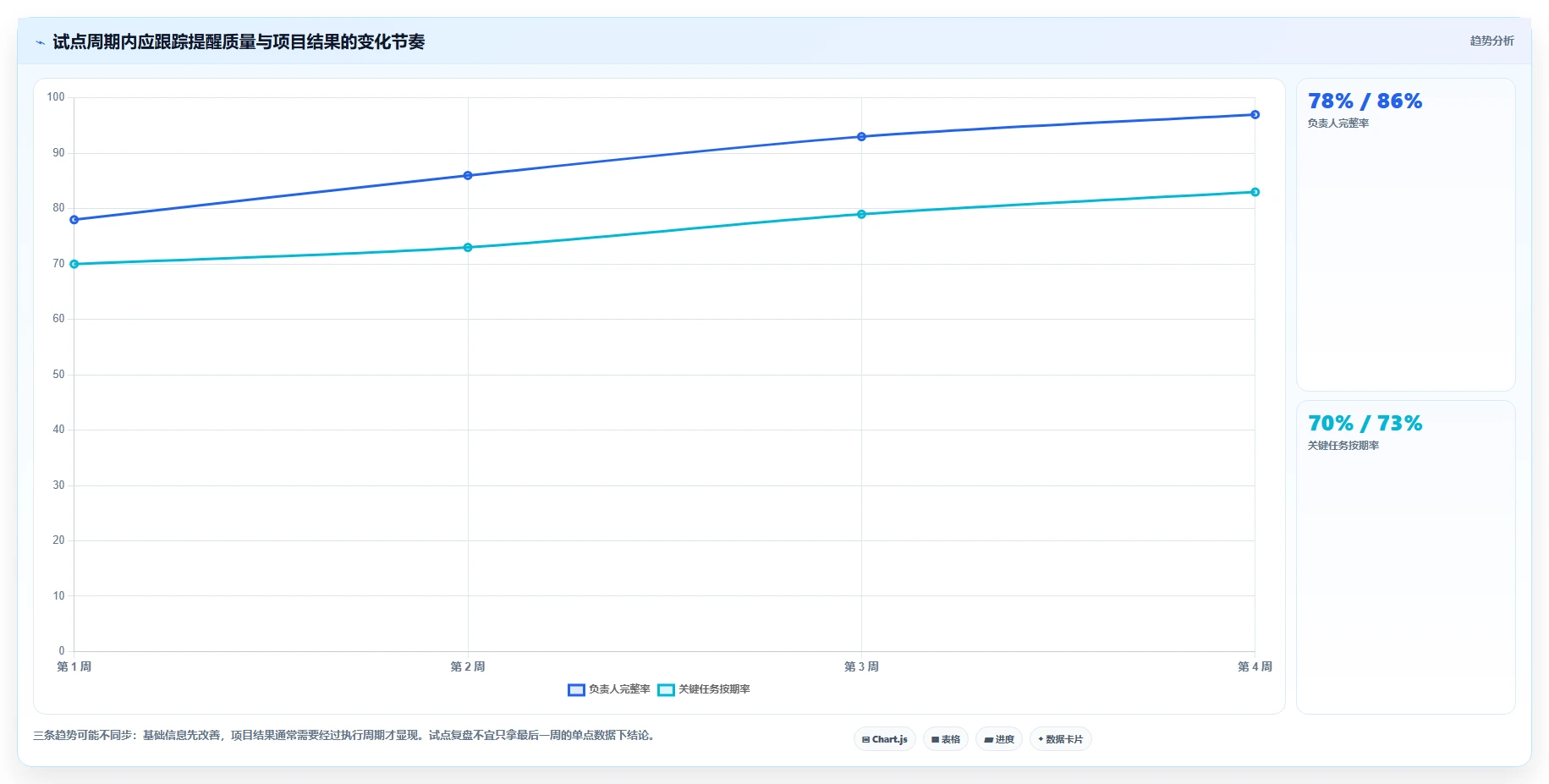Click the 第 4 周 axis label
The image size is (1549, 784).
tap(1255, 667)
